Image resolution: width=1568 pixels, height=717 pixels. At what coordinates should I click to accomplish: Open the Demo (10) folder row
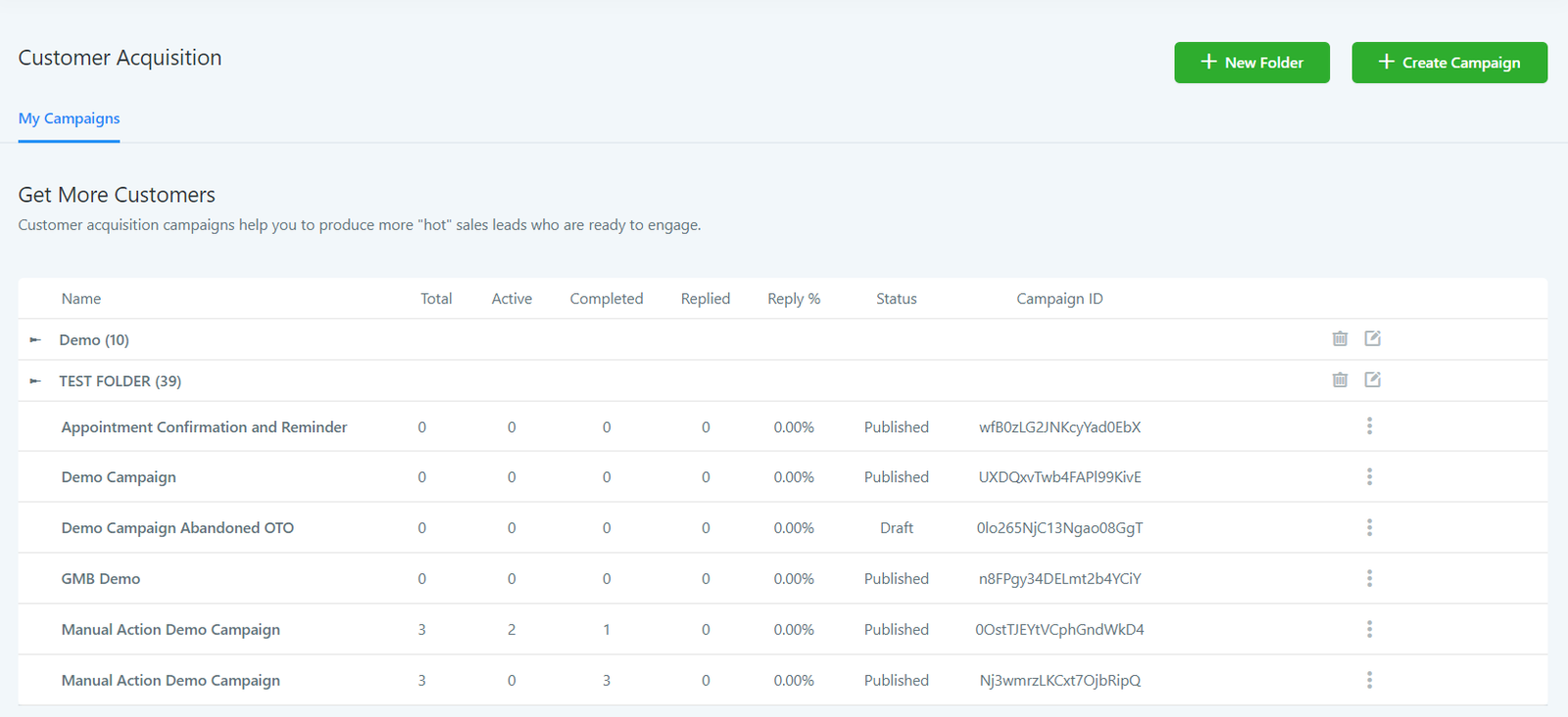point(94,340)
